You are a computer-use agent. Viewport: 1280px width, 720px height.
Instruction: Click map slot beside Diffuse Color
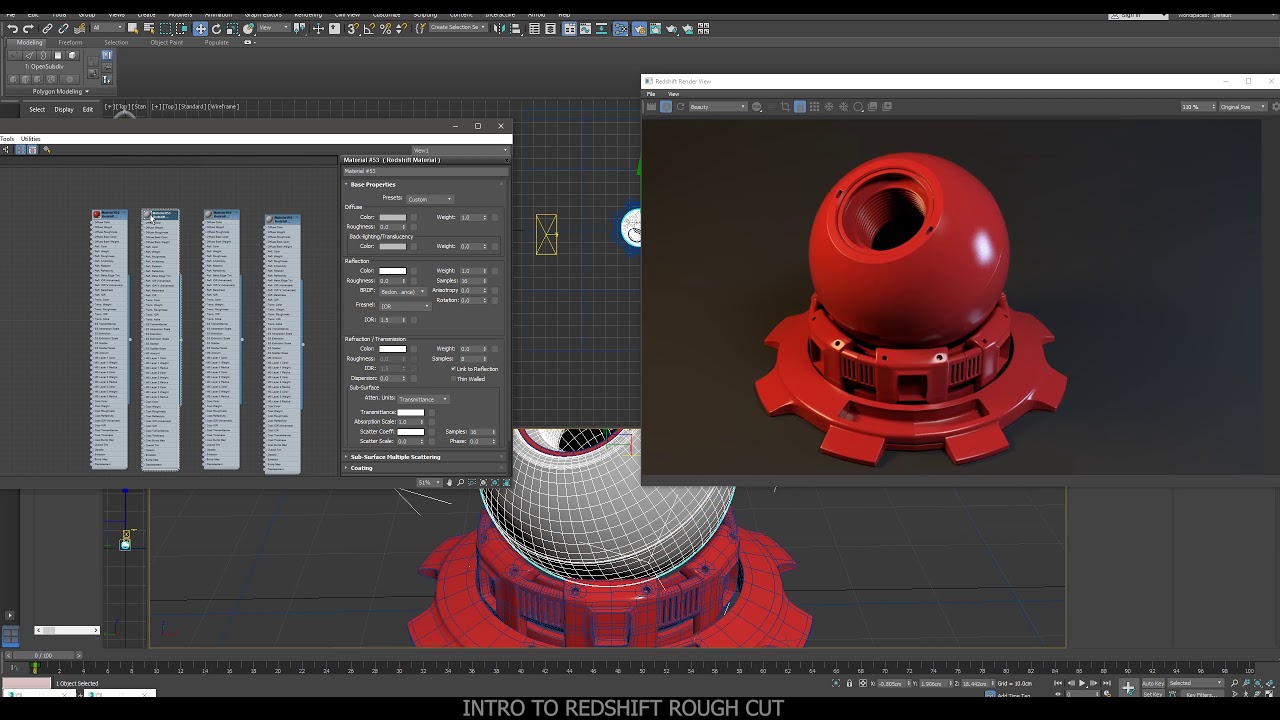coord(413,218)
